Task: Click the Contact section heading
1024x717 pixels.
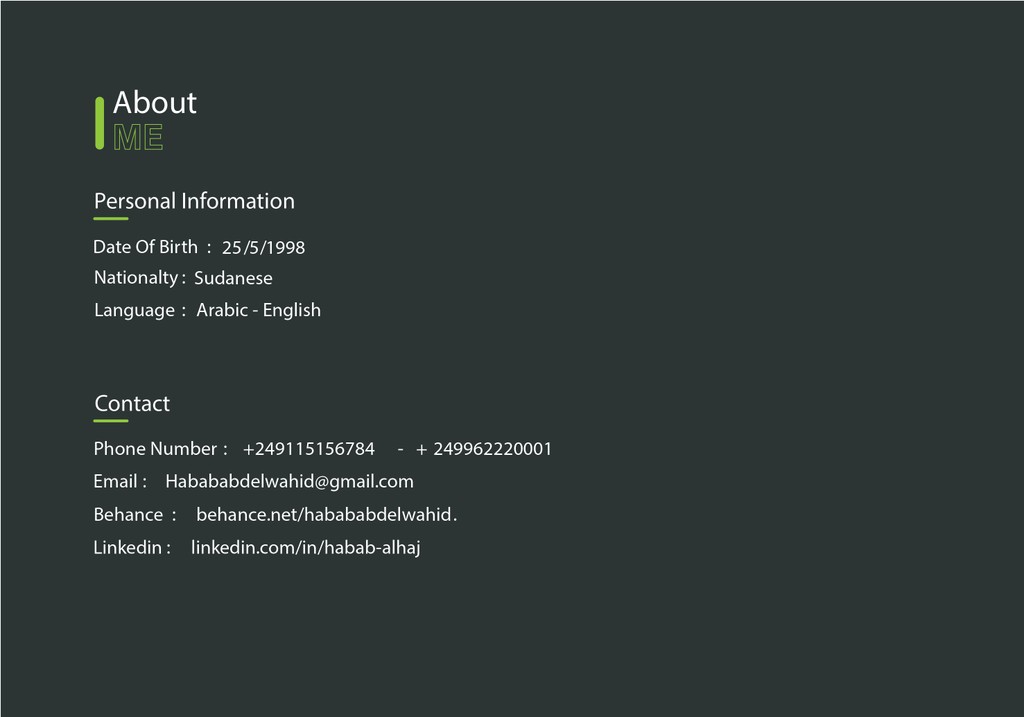Action: click(x=132, y=404)
